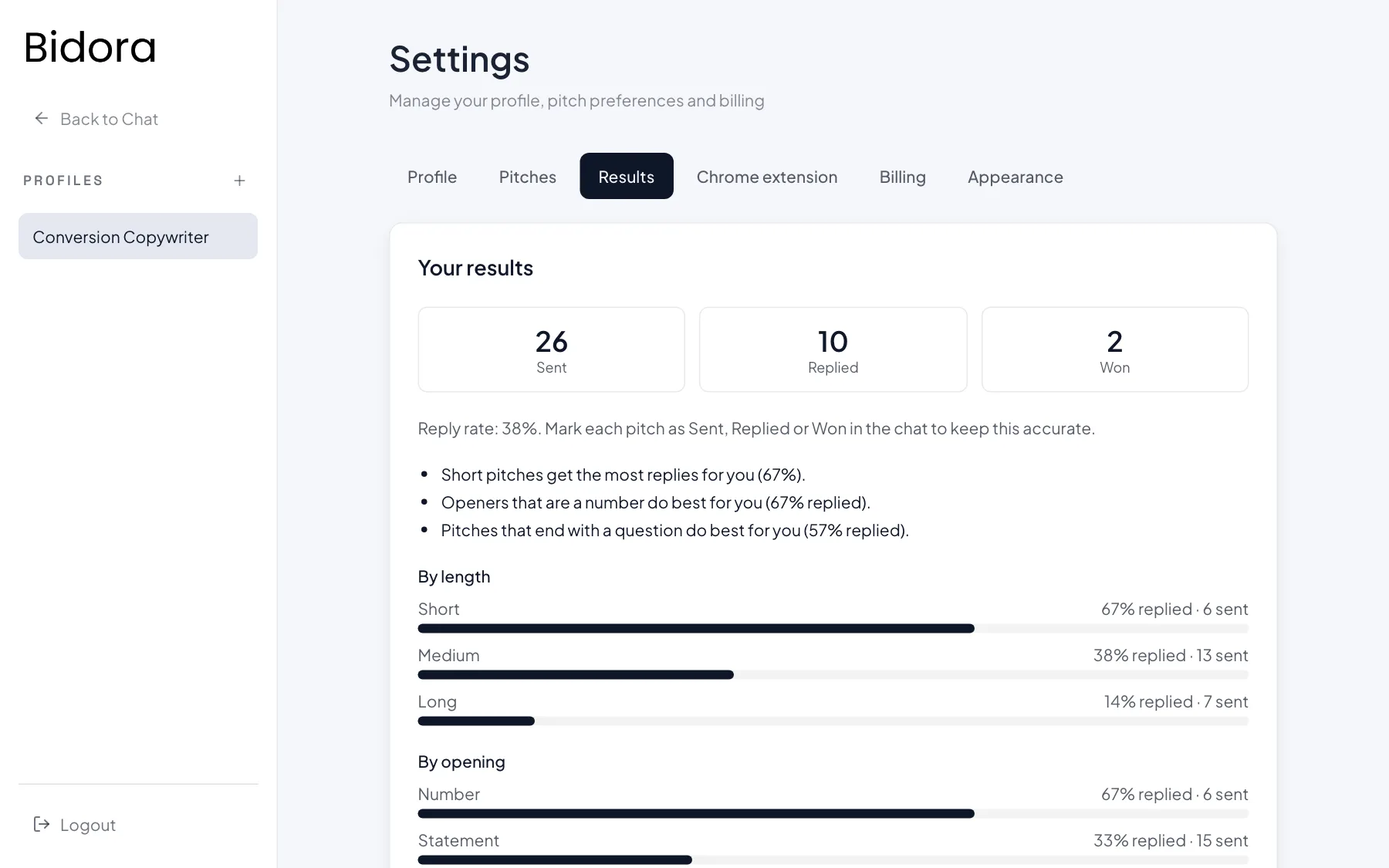This screenshot has height=868, width=1389.
Task: Click the back arrow icon beside Back to Chat
Action: coord(42,118)
